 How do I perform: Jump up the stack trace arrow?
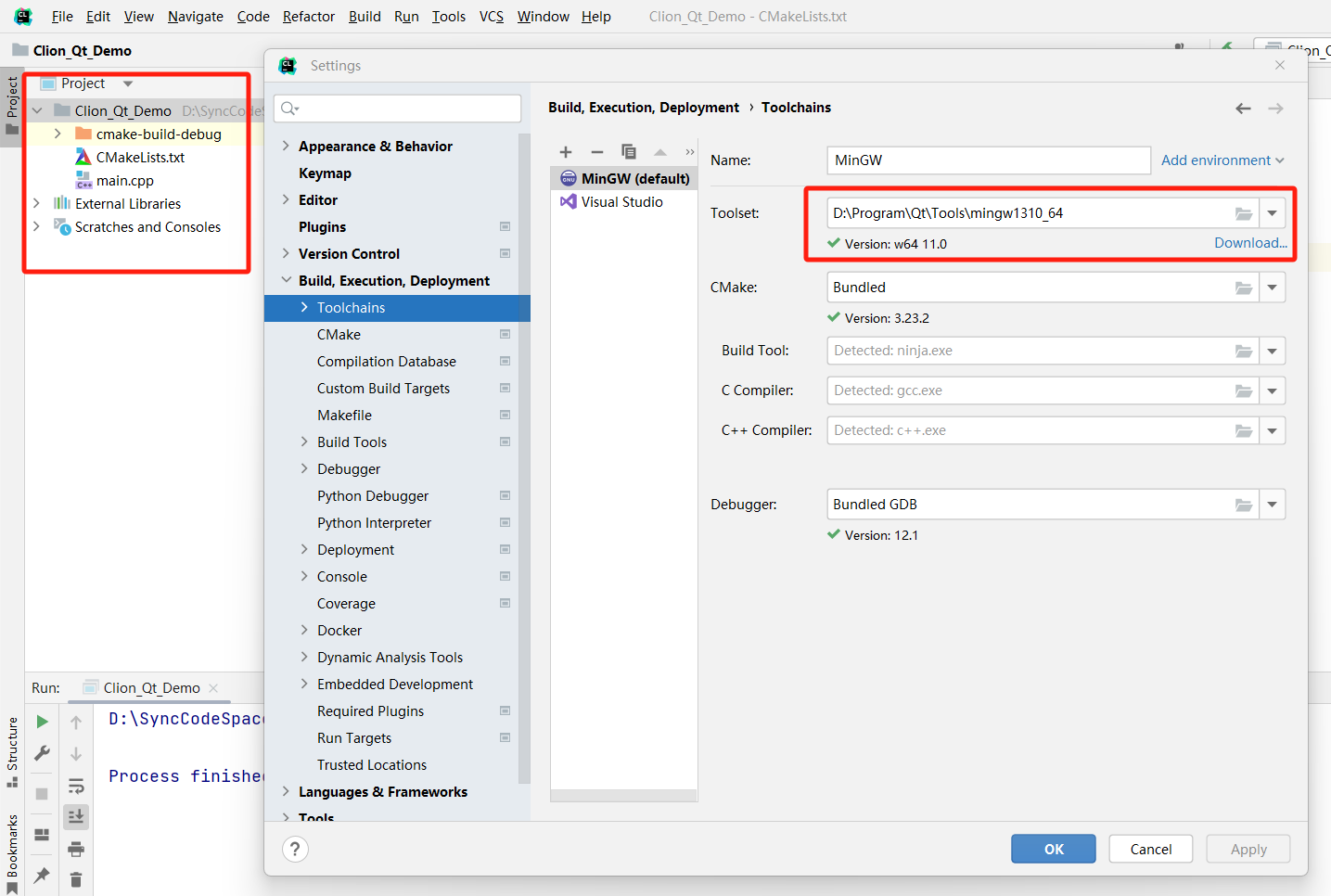click(x=76, y=723)
